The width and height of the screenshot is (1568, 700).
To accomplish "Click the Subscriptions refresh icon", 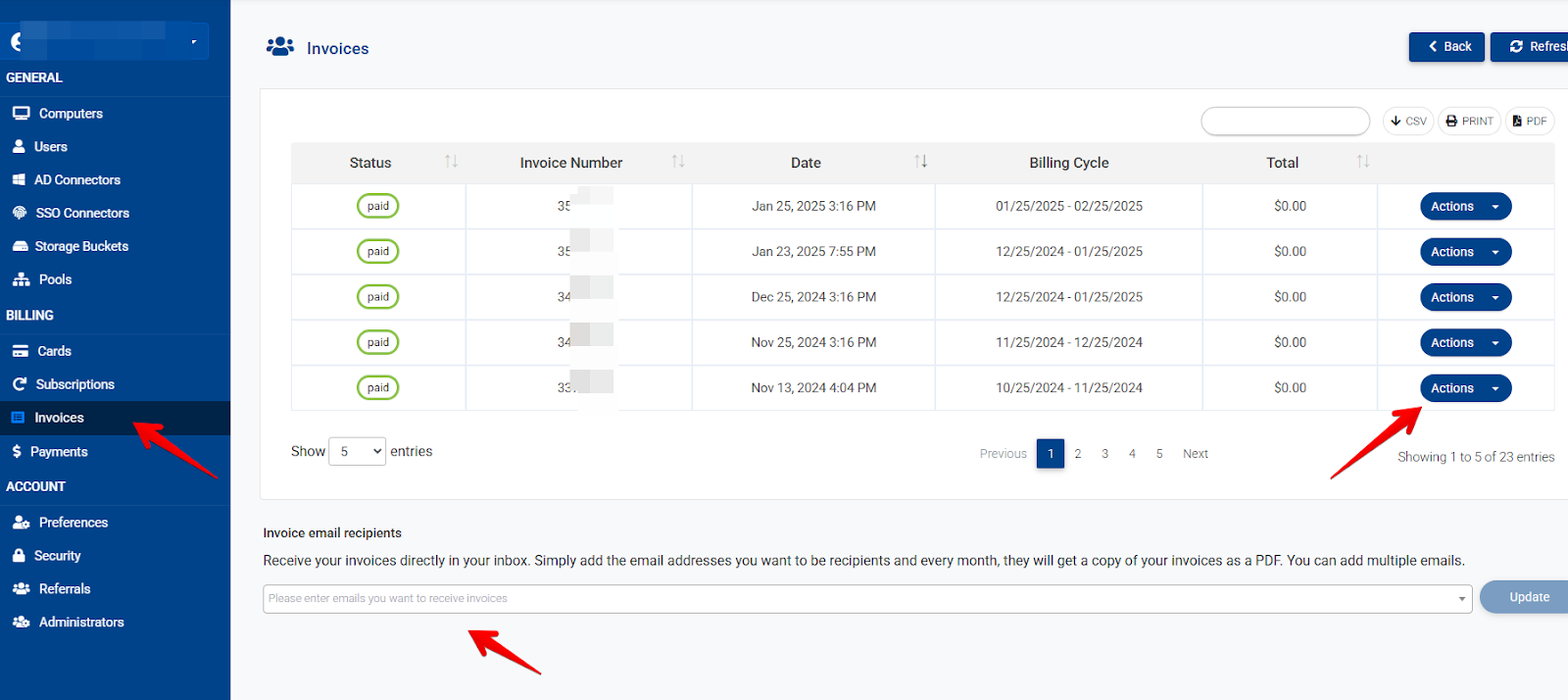I will (x=20, y=384).
